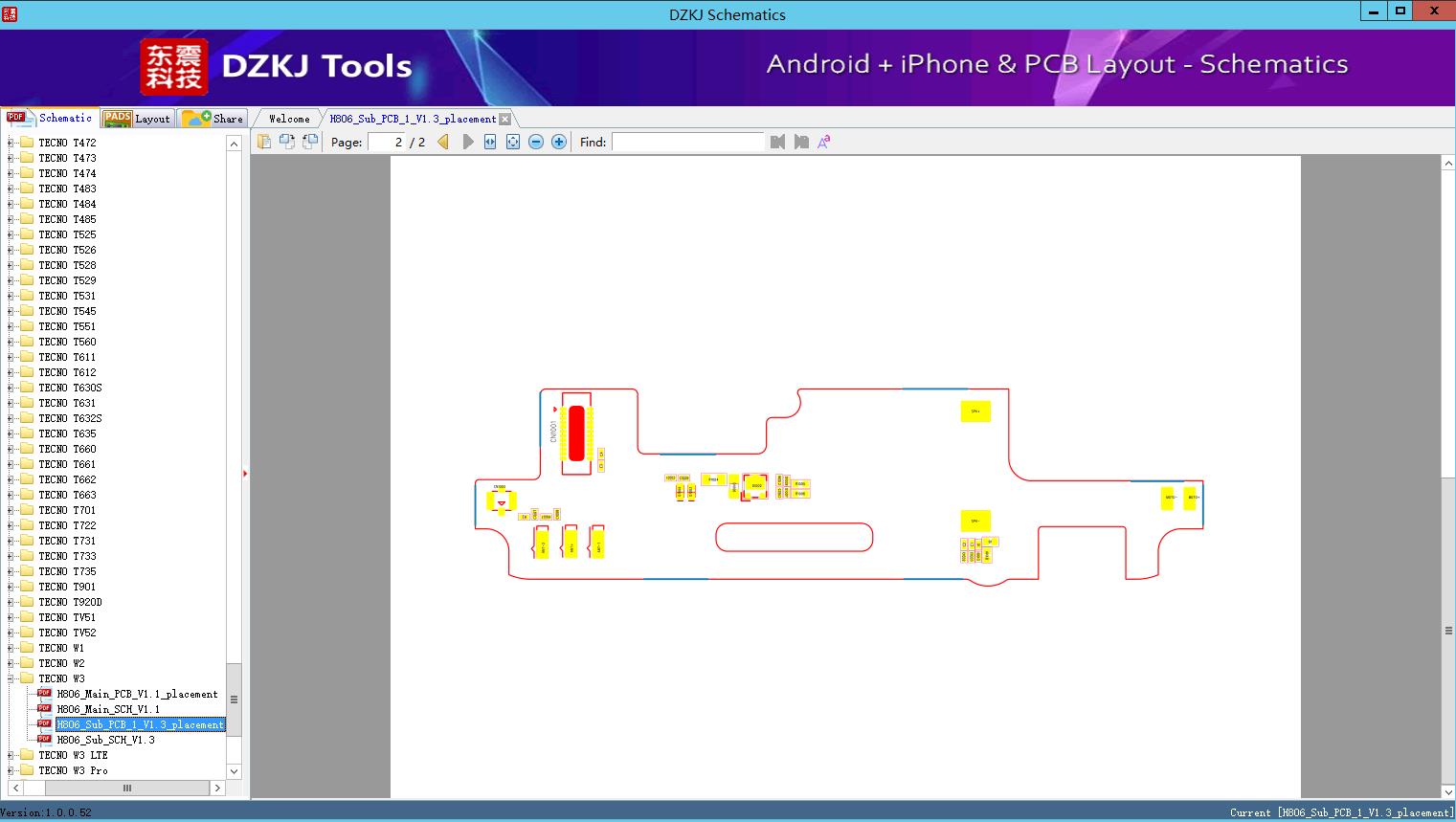
Task: Find next match
Action: (x=801, y=142)
